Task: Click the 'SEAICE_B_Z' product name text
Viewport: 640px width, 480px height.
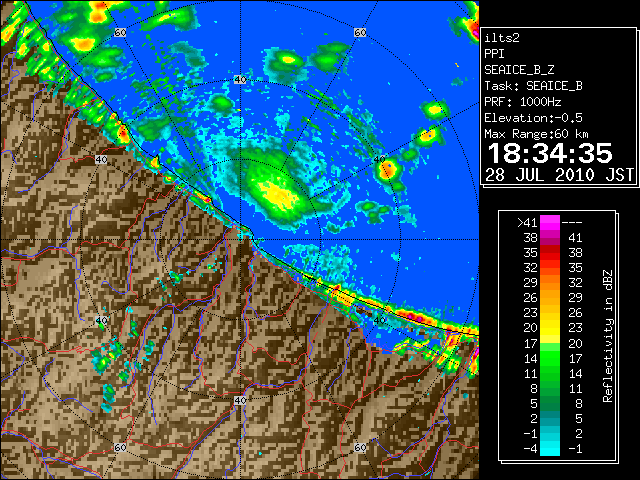Action: click(x=519, y=70)
